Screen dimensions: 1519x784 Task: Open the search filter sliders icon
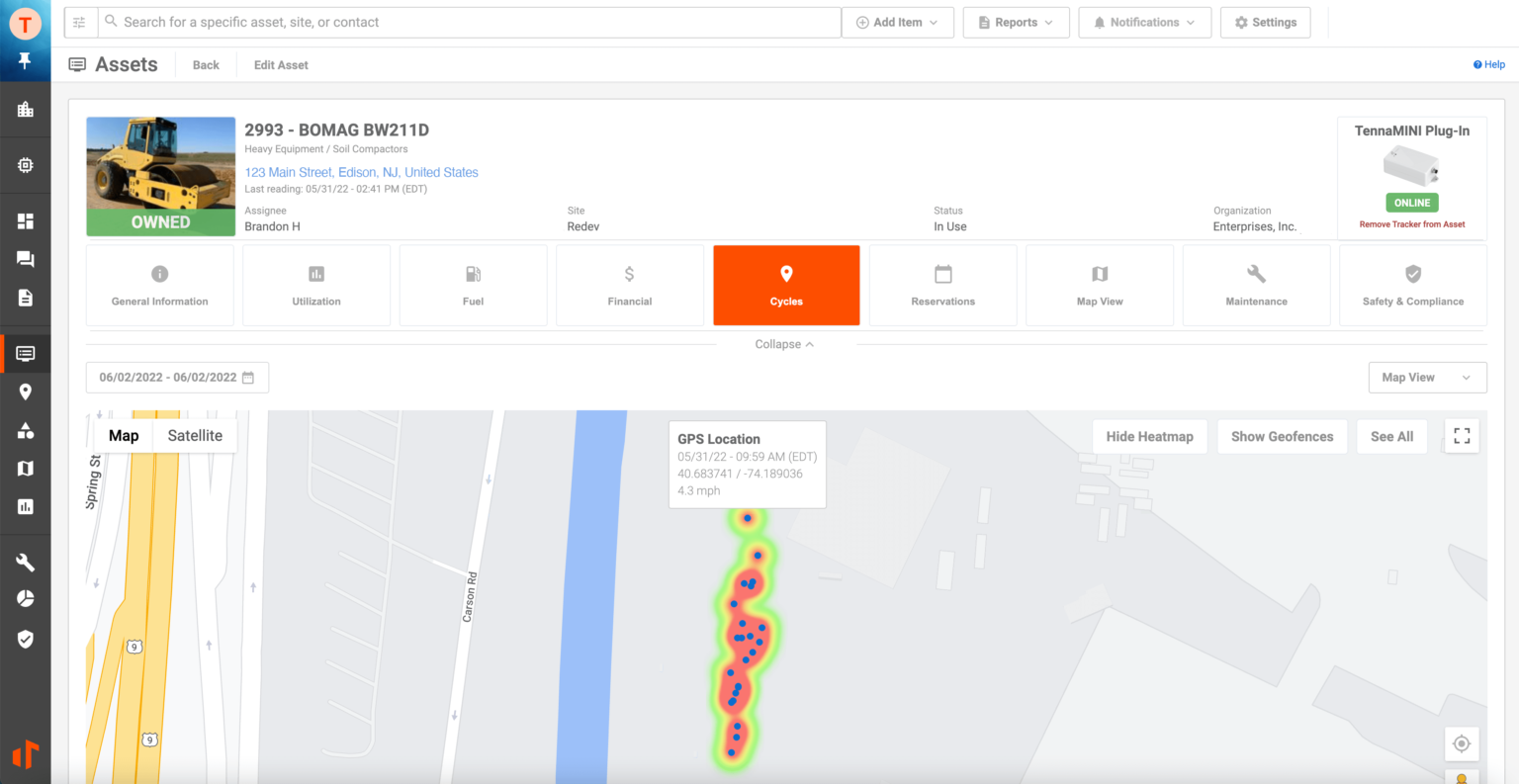(80, 22)
